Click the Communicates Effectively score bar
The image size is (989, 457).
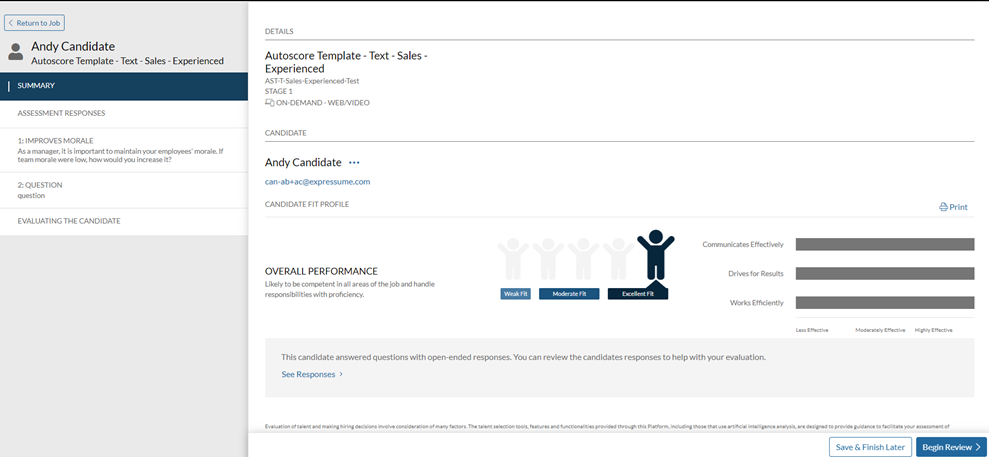884,244
